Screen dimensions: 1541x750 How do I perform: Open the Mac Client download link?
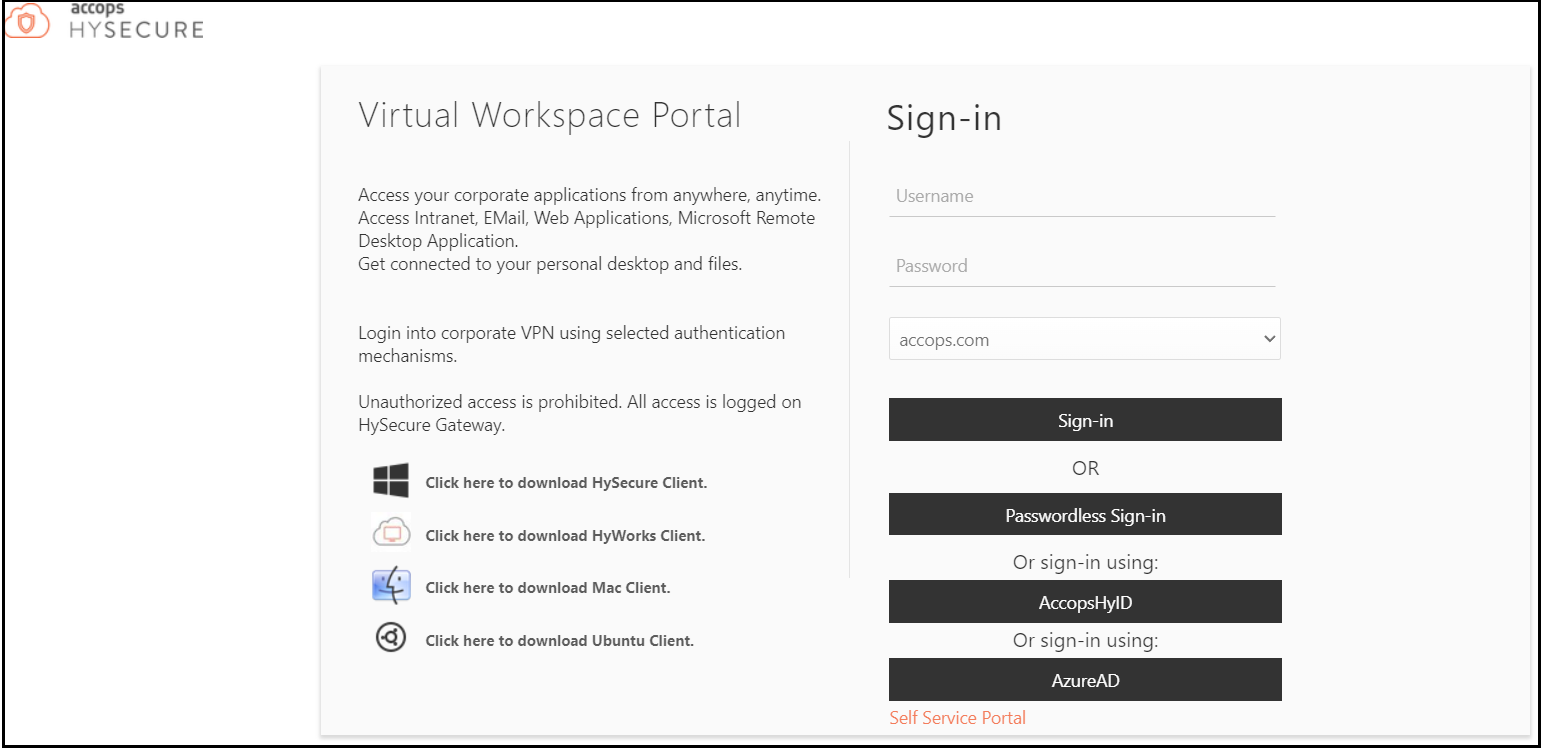pos(548,588)
